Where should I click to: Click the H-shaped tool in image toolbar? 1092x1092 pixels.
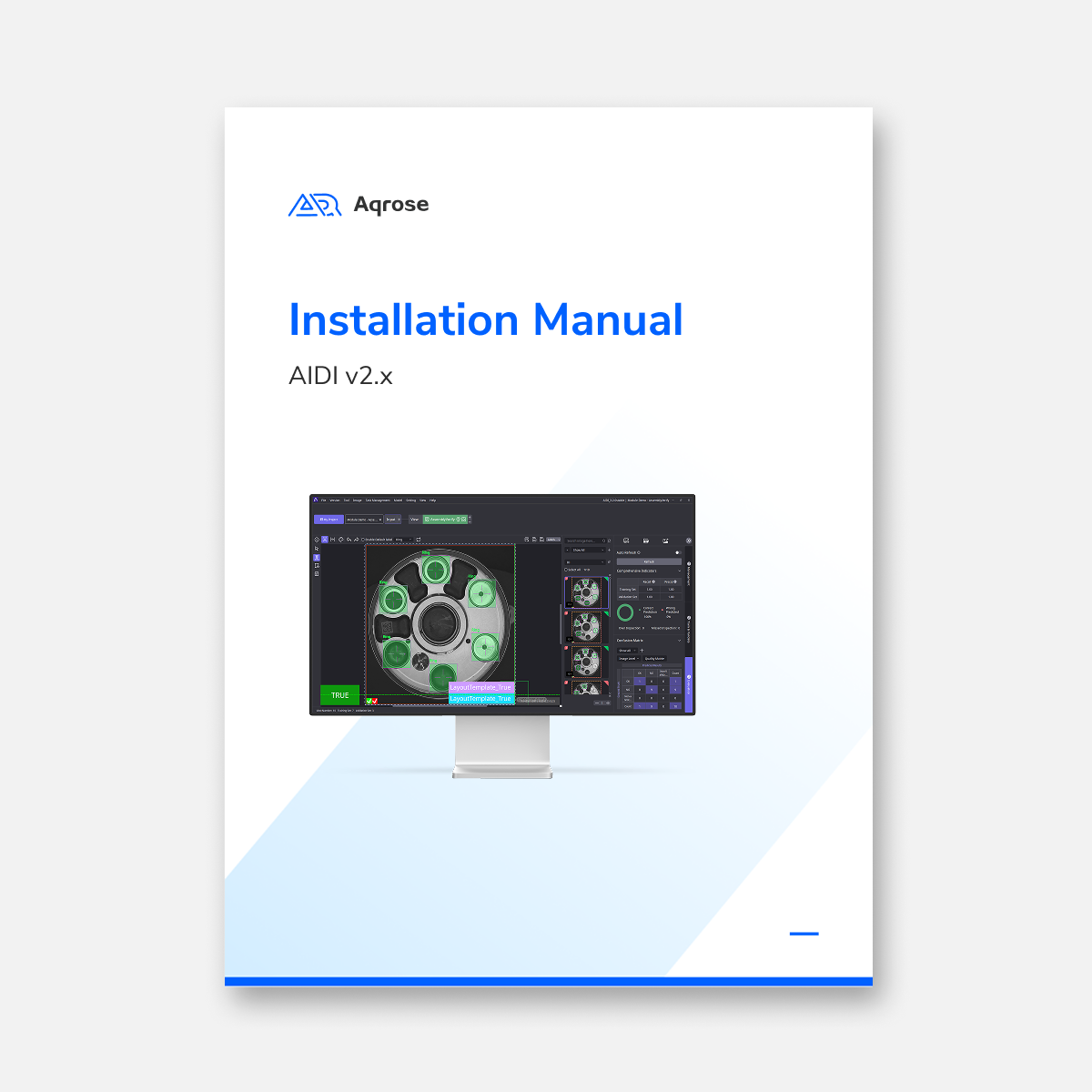click(x=333, y=540)
